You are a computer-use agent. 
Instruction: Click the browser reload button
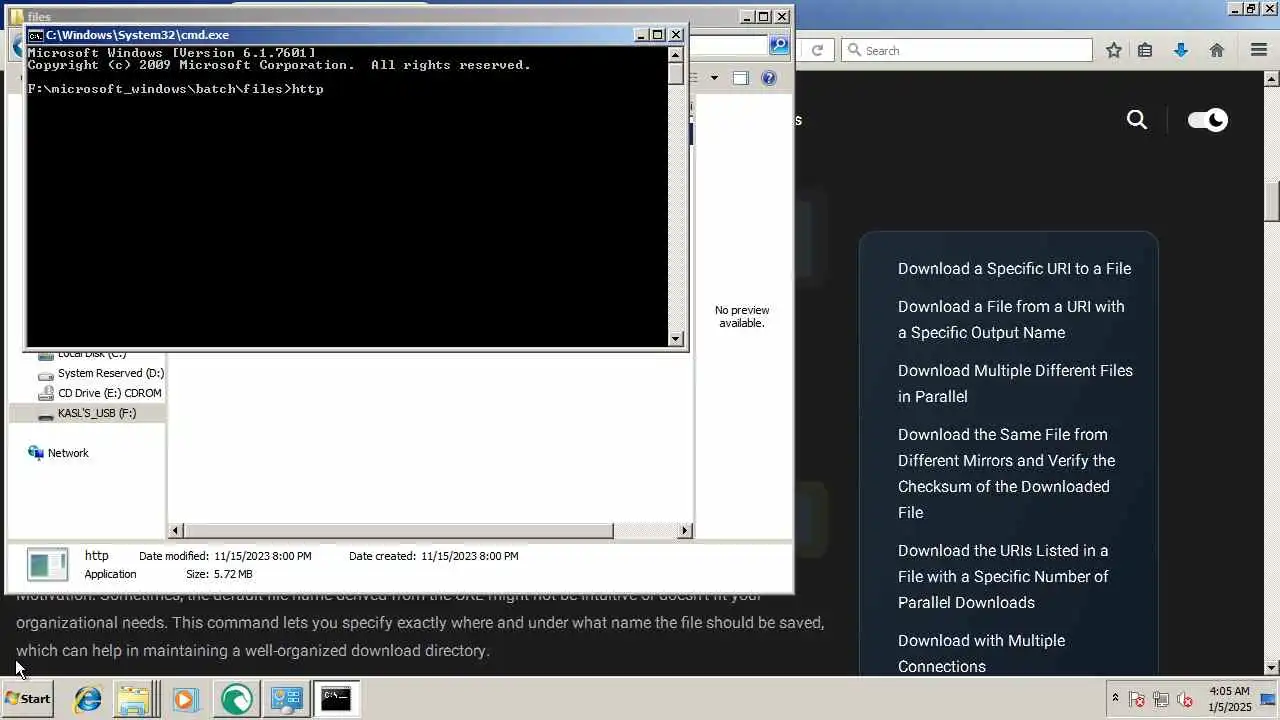click(x=817, y=50)
